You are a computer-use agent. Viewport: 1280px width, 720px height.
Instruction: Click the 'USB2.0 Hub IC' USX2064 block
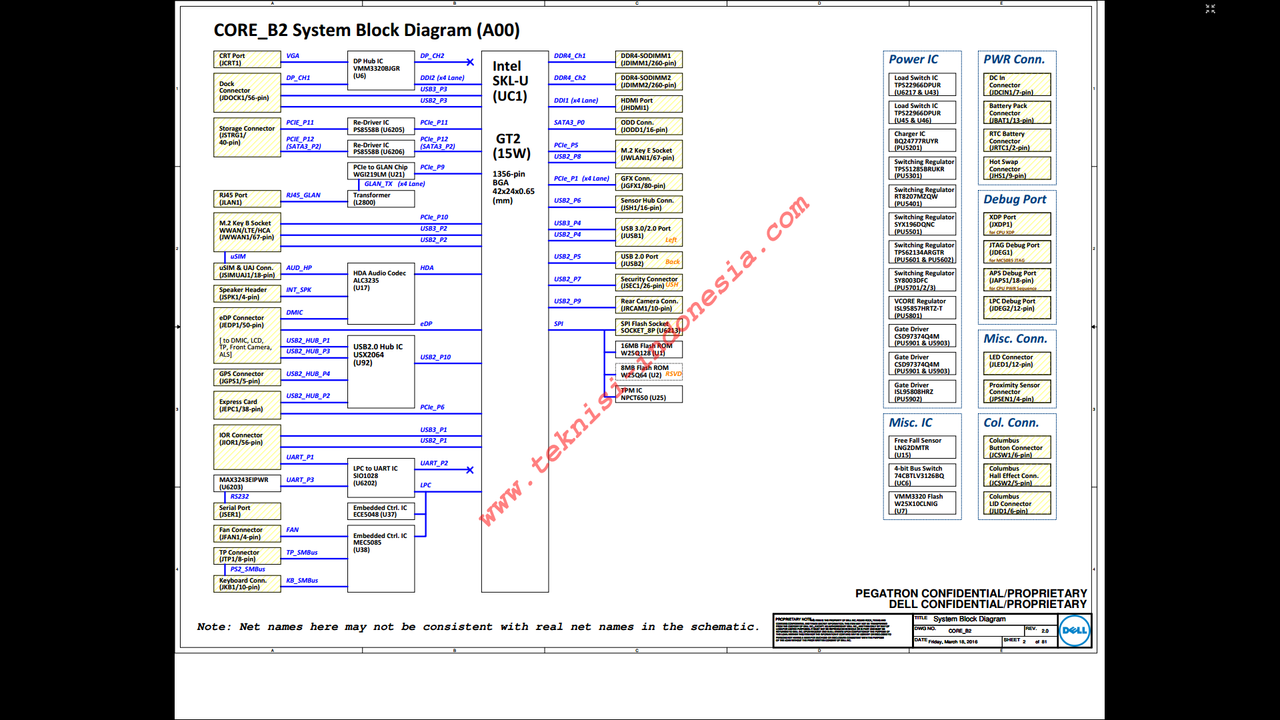381,371
